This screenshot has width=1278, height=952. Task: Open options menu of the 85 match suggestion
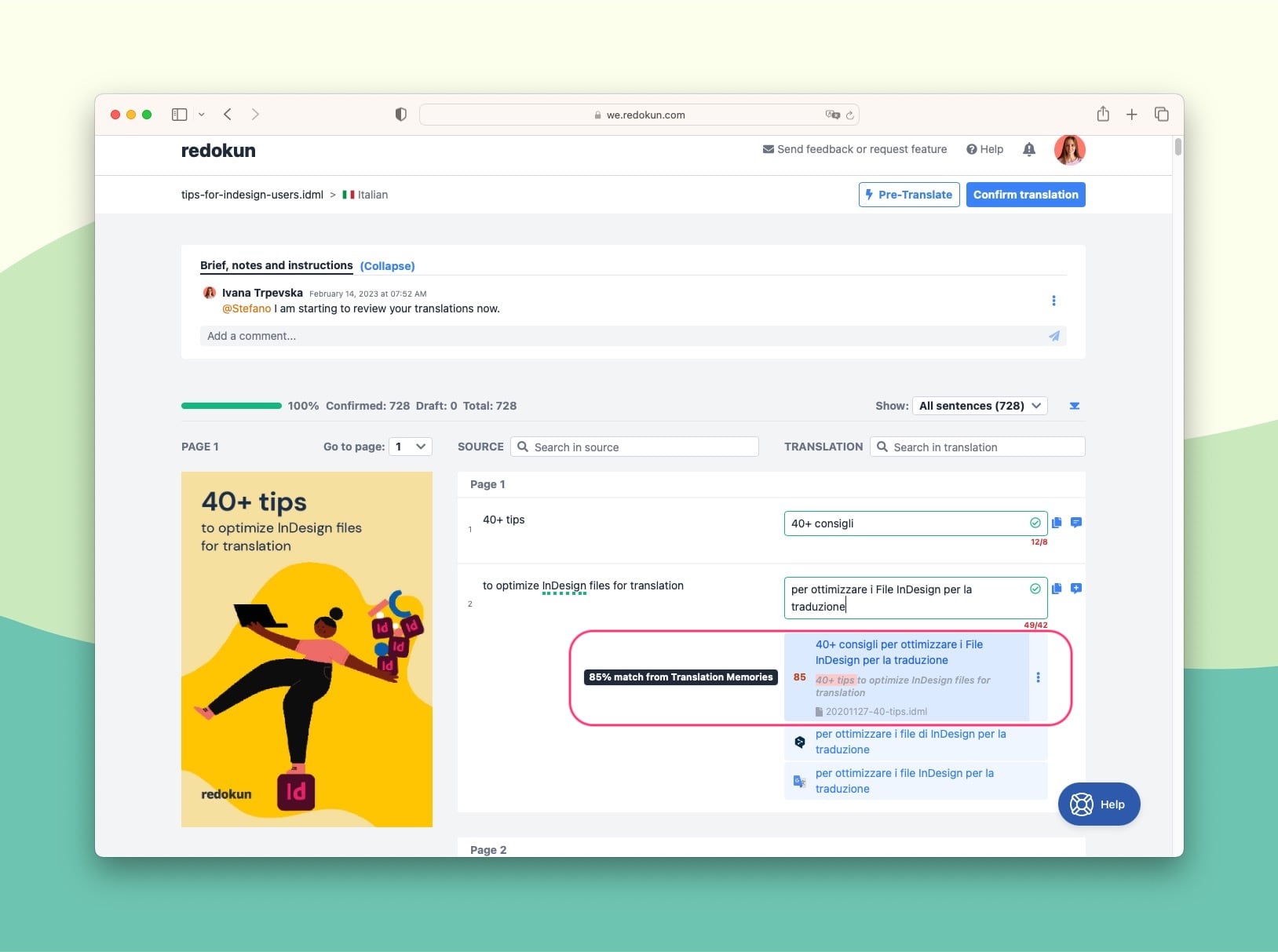coord(1038,677)
